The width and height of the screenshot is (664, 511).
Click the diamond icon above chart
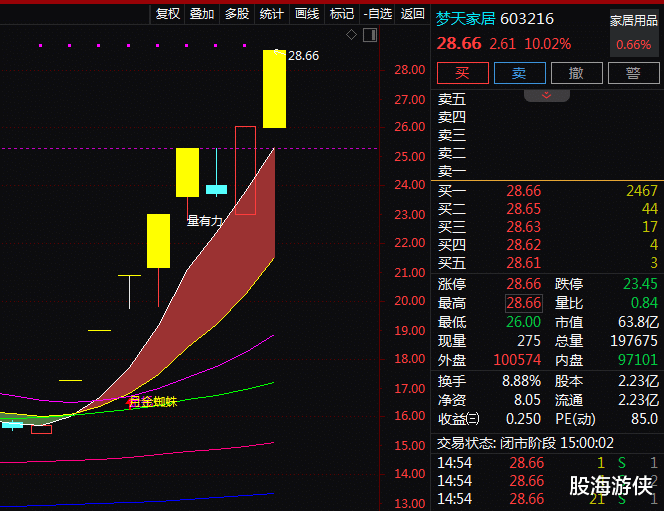[x=351, y=35]
